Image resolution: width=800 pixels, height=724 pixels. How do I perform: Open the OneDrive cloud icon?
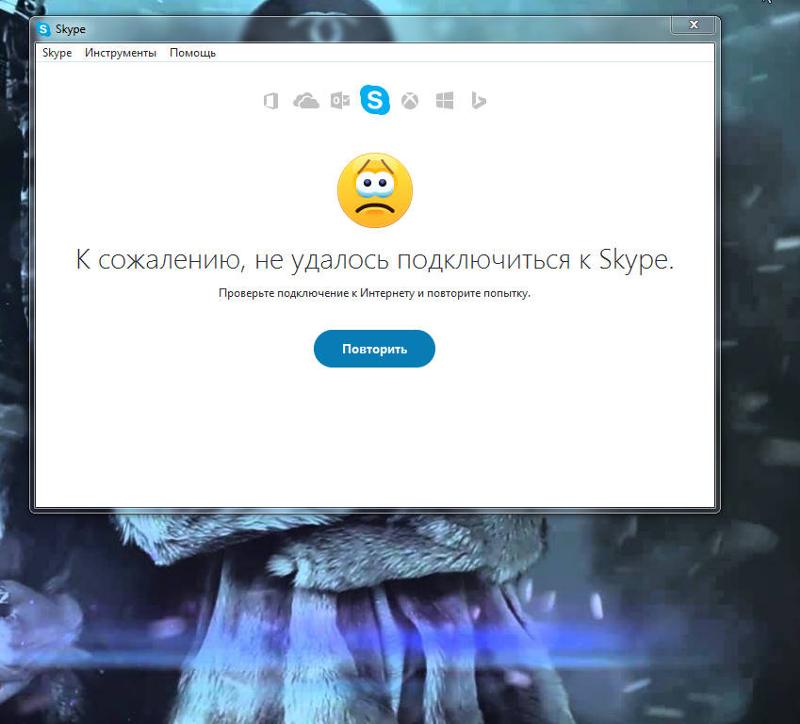tap(306, 101)
